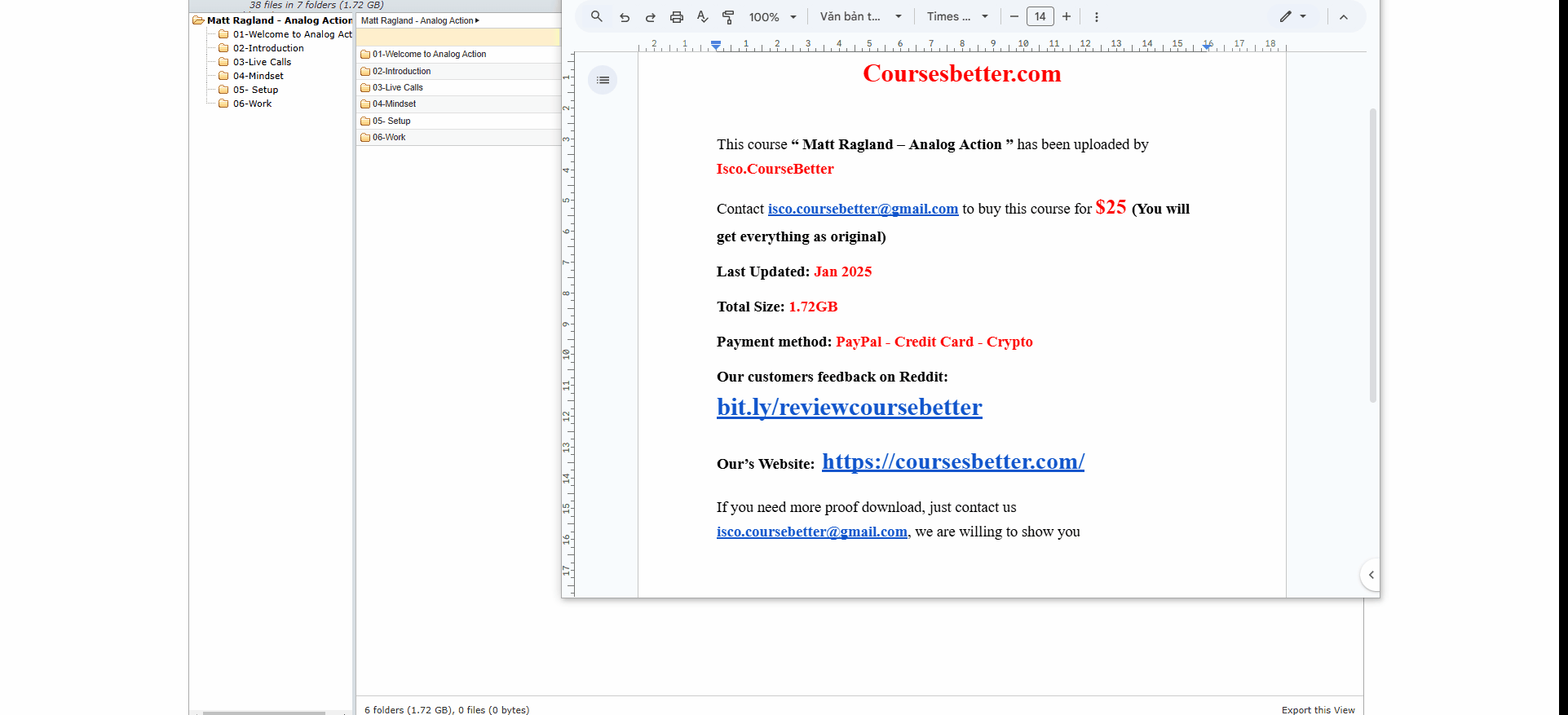The height and width of the screenshot is (715, 1568).
Task: Click the font size field showing 14
Action: point(1040,16)
